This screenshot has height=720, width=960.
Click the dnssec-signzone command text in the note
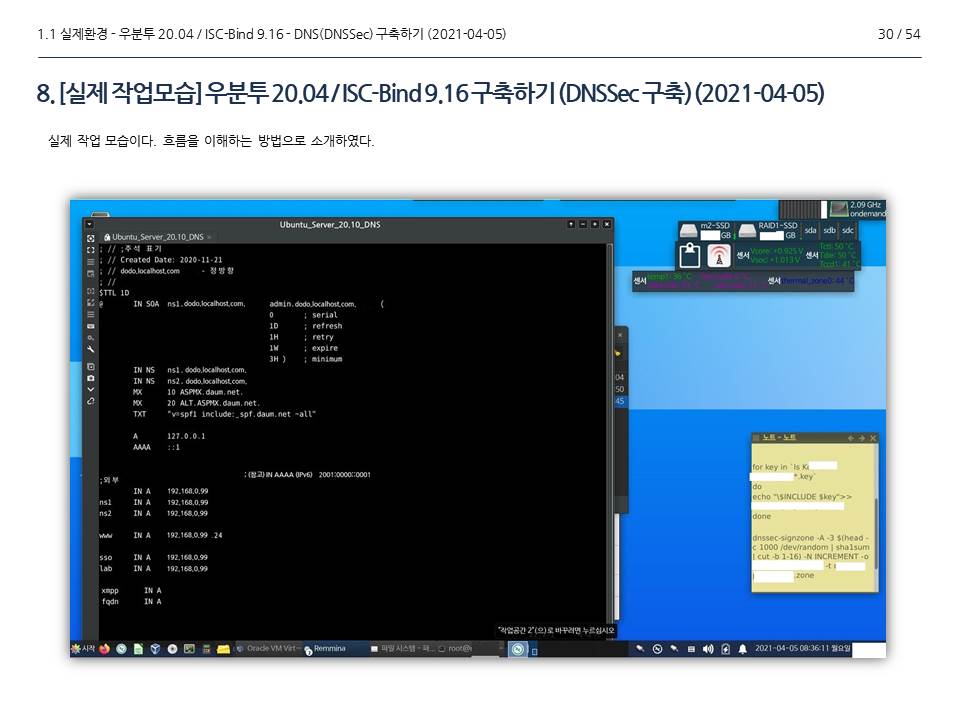click(x=811, y=557)
